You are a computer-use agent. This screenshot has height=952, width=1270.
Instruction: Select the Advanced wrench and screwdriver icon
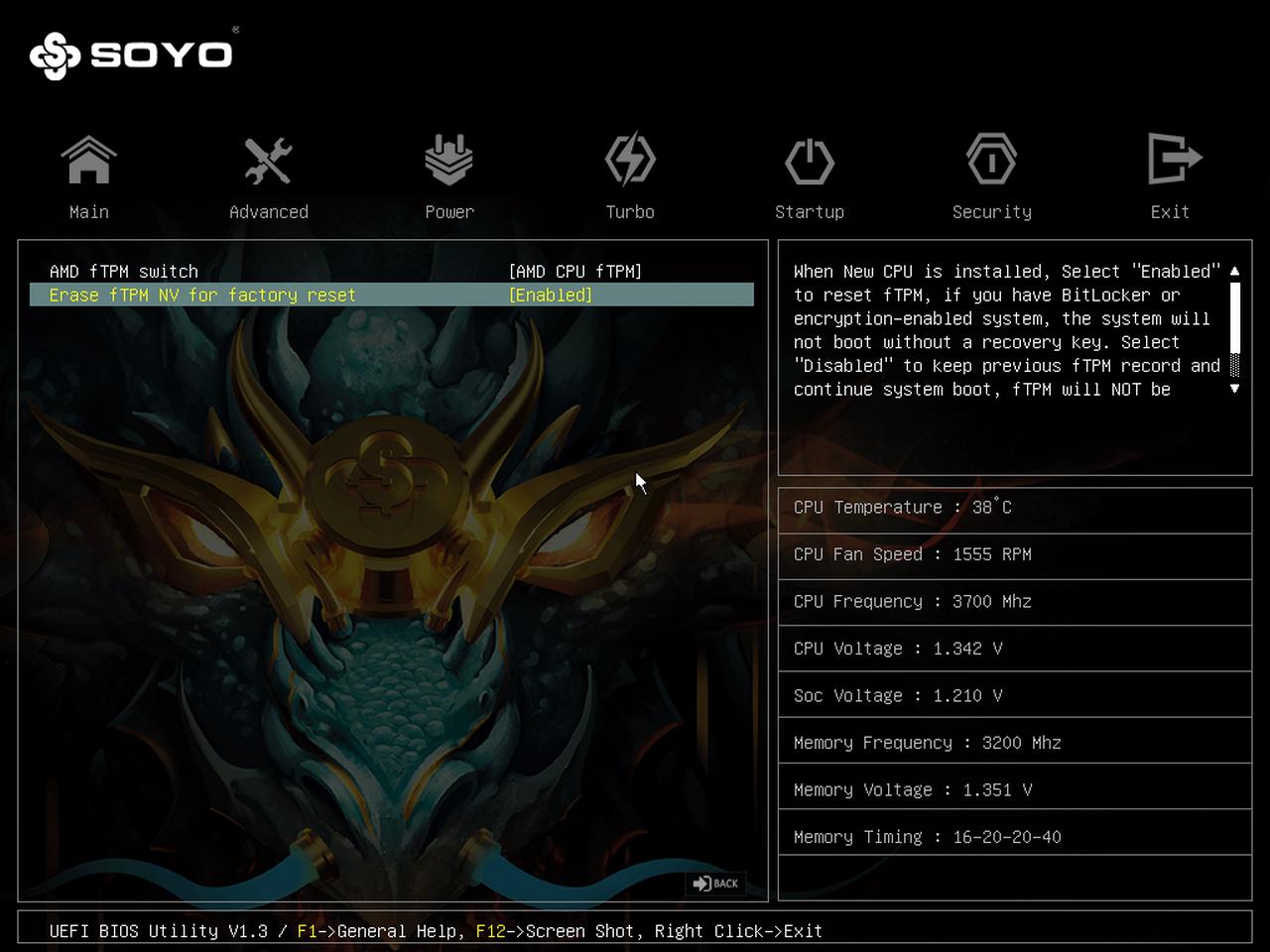268,161
